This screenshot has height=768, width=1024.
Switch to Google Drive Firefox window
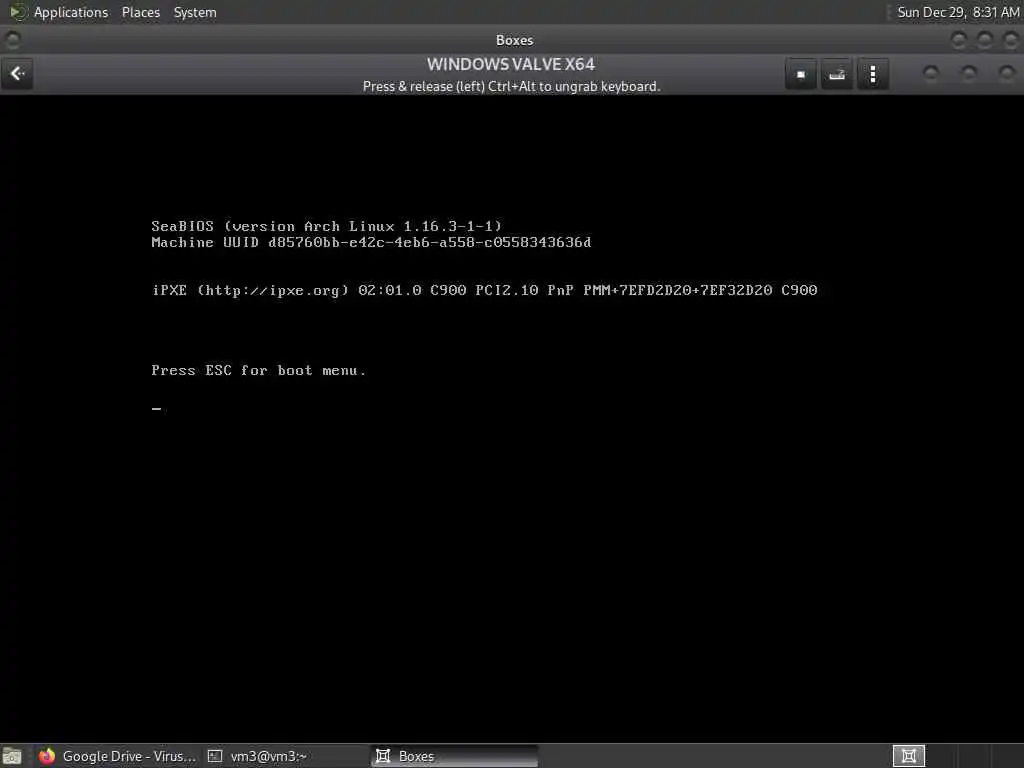point(118,756)
